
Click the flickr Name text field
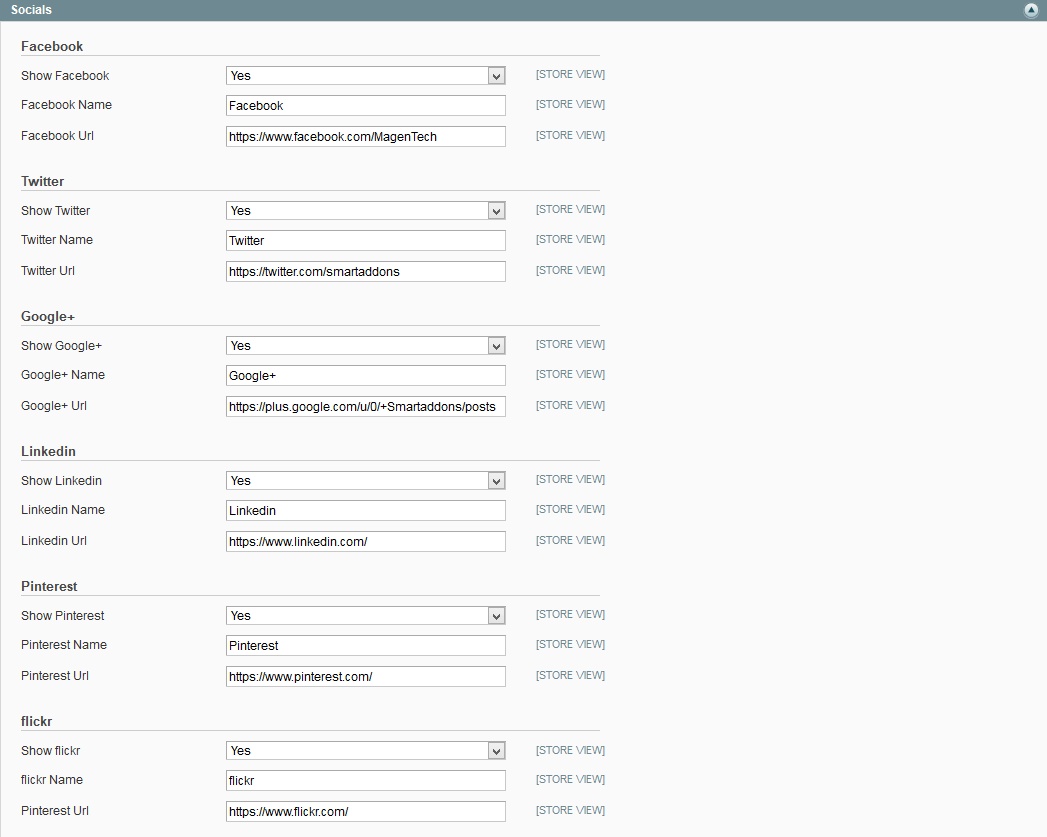pos(365,781)
